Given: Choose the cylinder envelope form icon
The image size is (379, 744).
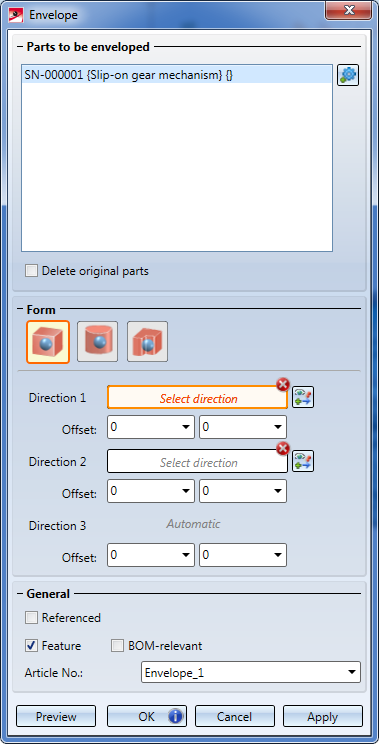Looking at the screenshot, I should tap(98, 342).
